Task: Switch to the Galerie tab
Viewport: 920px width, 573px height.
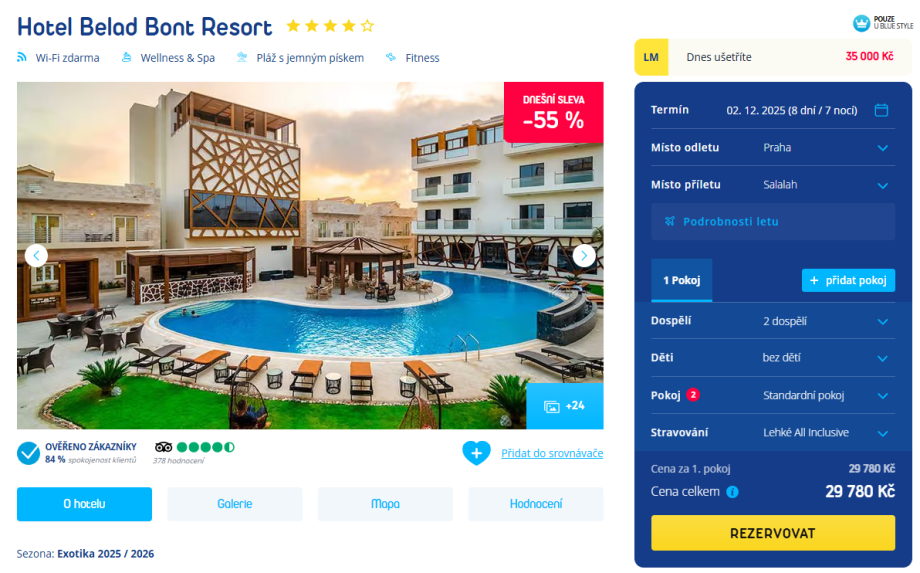Action: coord(235,504)
